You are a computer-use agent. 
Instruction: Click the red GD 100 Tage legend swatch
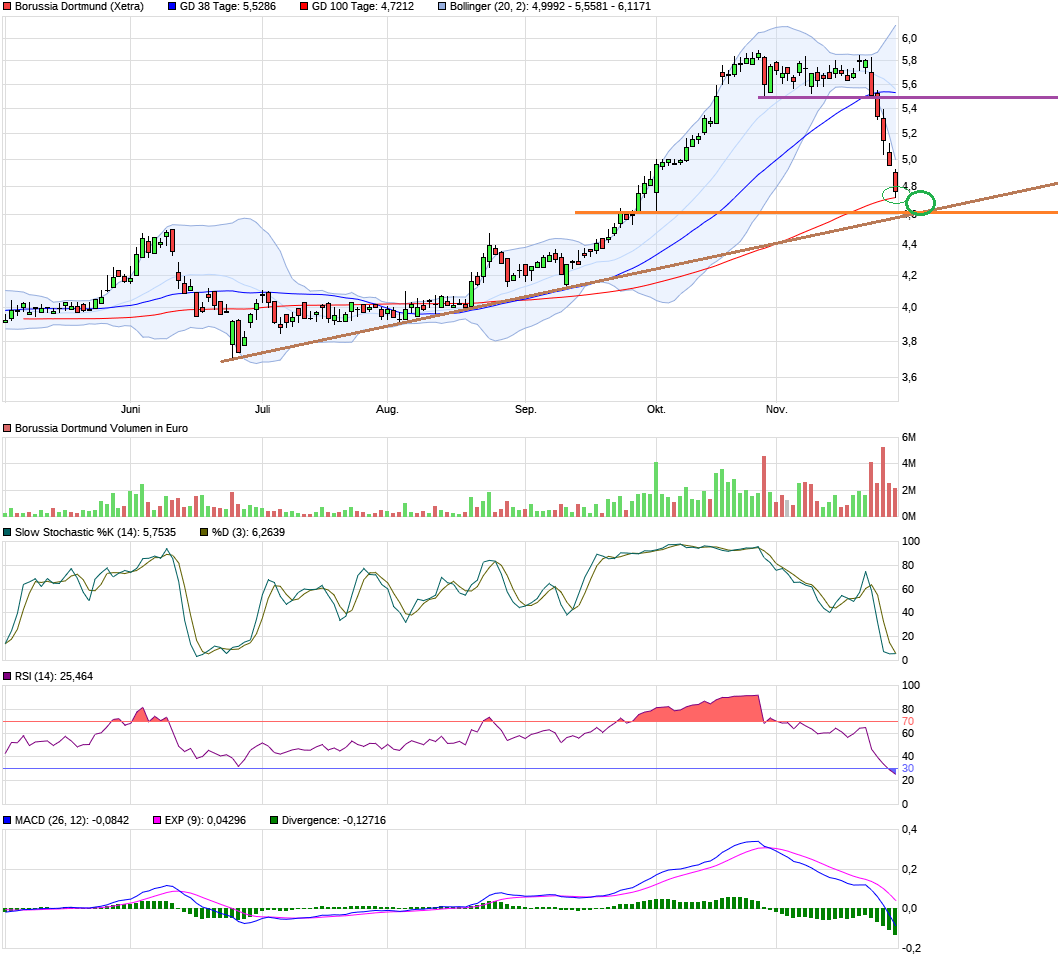304,6
